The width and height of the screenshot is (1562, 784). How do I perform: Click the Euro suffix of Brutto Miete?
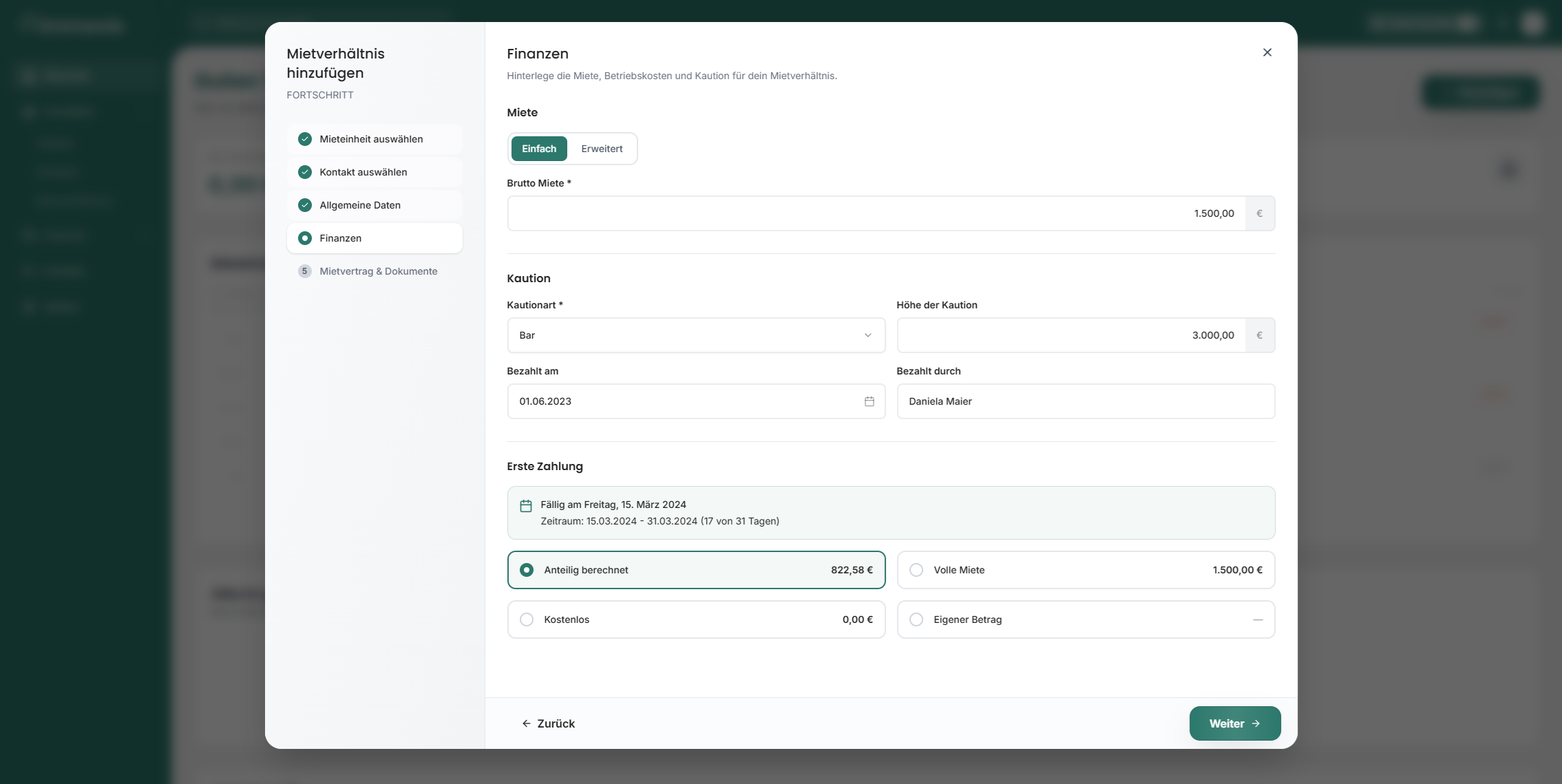pos(1260,213)
